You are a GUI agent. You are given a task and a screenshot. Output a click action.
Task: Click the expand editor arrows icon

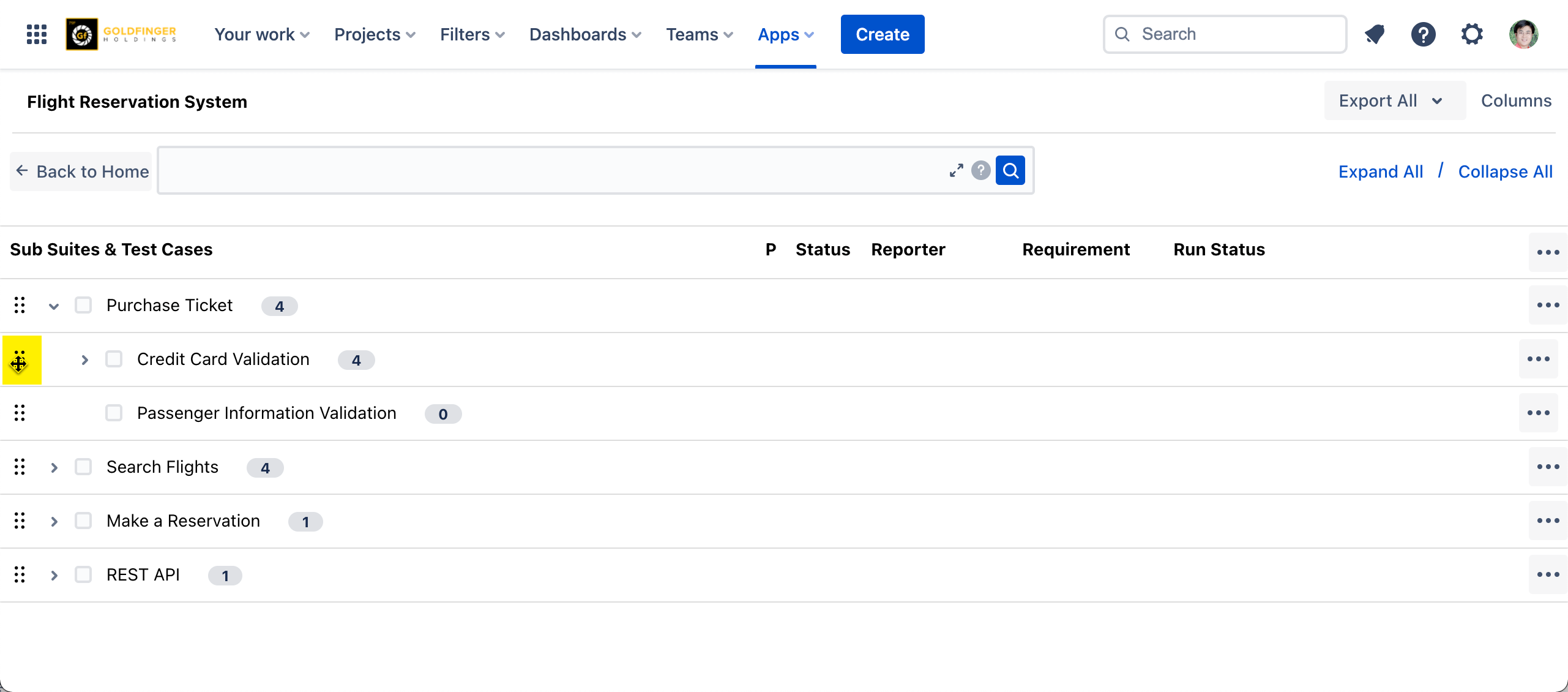[x=957, y=170]
